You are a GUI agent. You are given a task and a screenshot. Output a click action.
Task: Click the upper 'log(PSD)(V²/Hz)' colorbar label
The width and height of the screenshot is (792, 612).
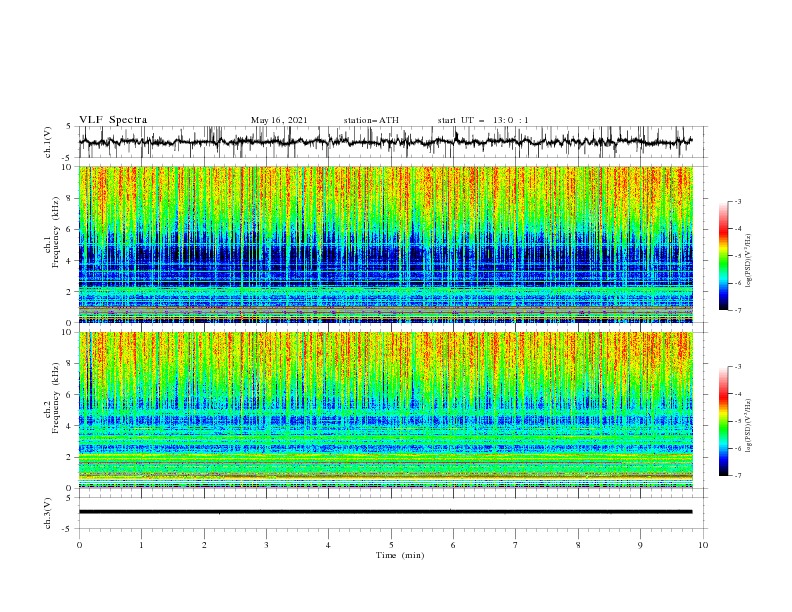click(x=749, y=260)
